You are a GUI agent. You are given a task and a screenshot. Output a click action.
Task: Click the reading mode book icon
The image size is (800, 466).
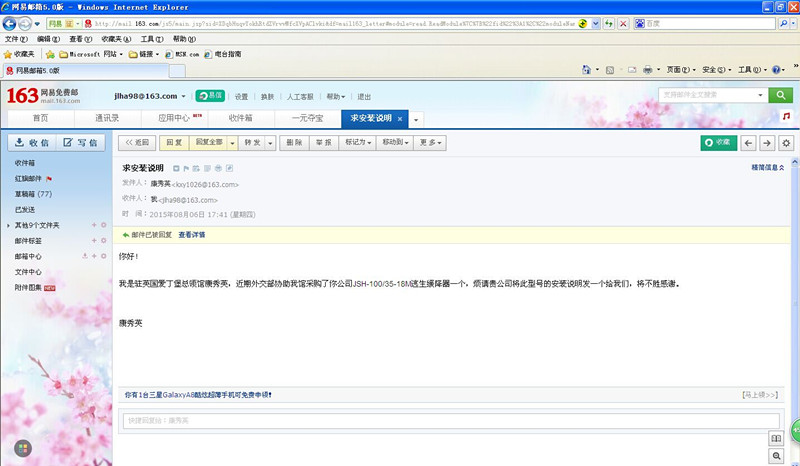tap(775, 439)
